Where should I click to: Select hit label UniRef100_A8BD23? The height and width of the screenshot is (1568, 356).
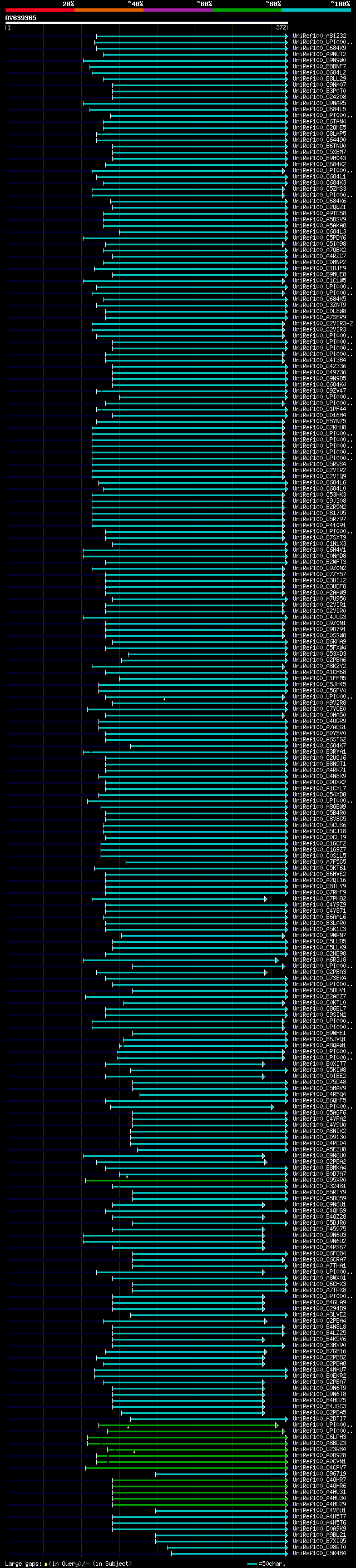[x=319, y=1443]
